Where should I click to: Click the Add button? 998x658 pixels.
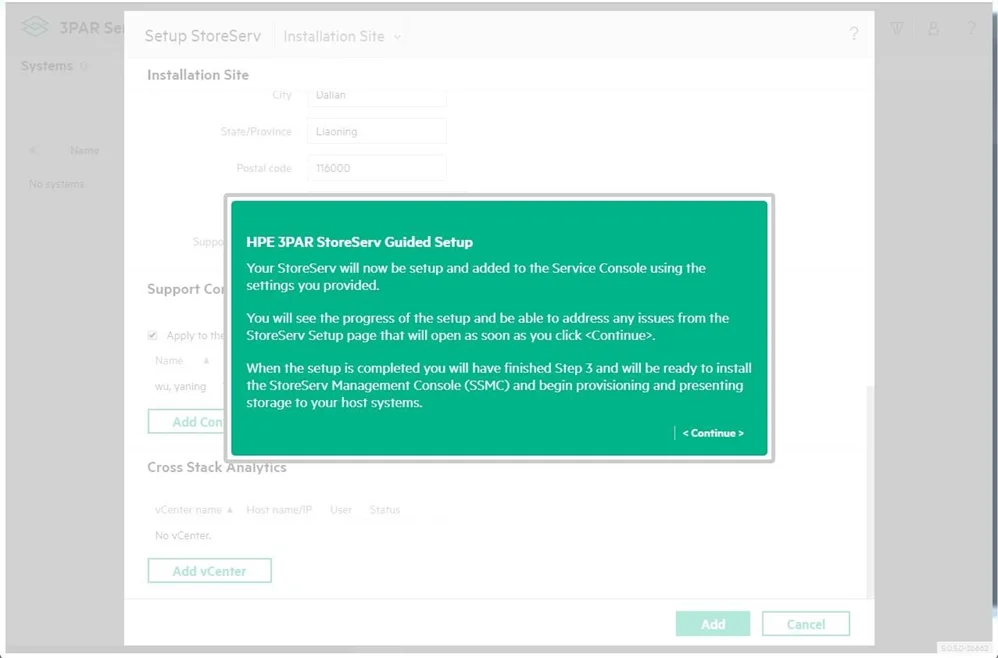click(x=713, y=624)
